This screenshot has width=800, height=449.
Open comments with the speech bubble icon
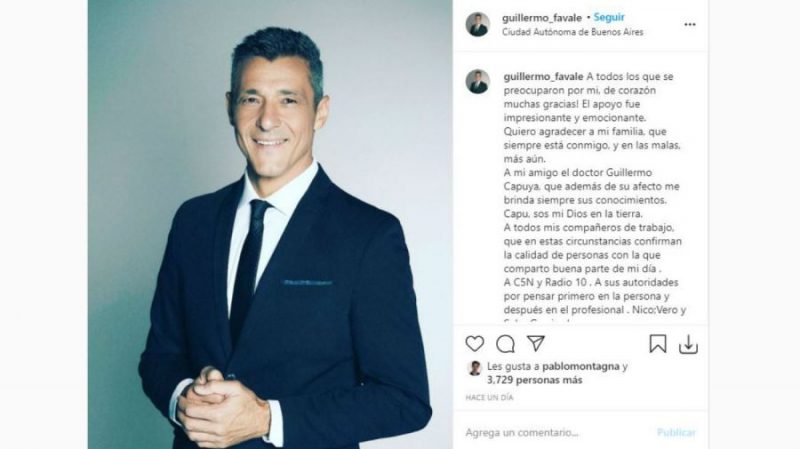505,344
